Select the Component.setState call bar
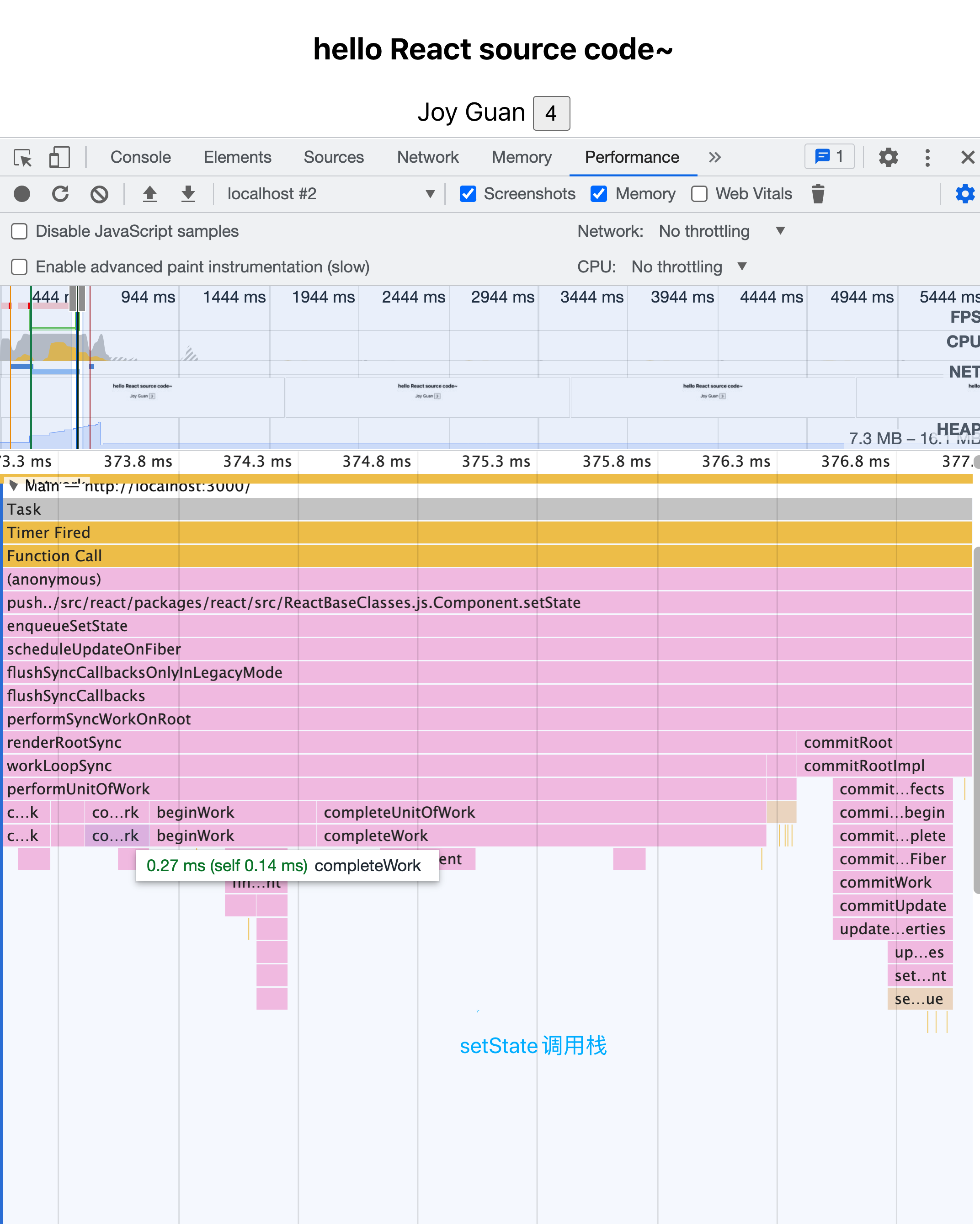980x1224 pixels. tap(488, 602)
